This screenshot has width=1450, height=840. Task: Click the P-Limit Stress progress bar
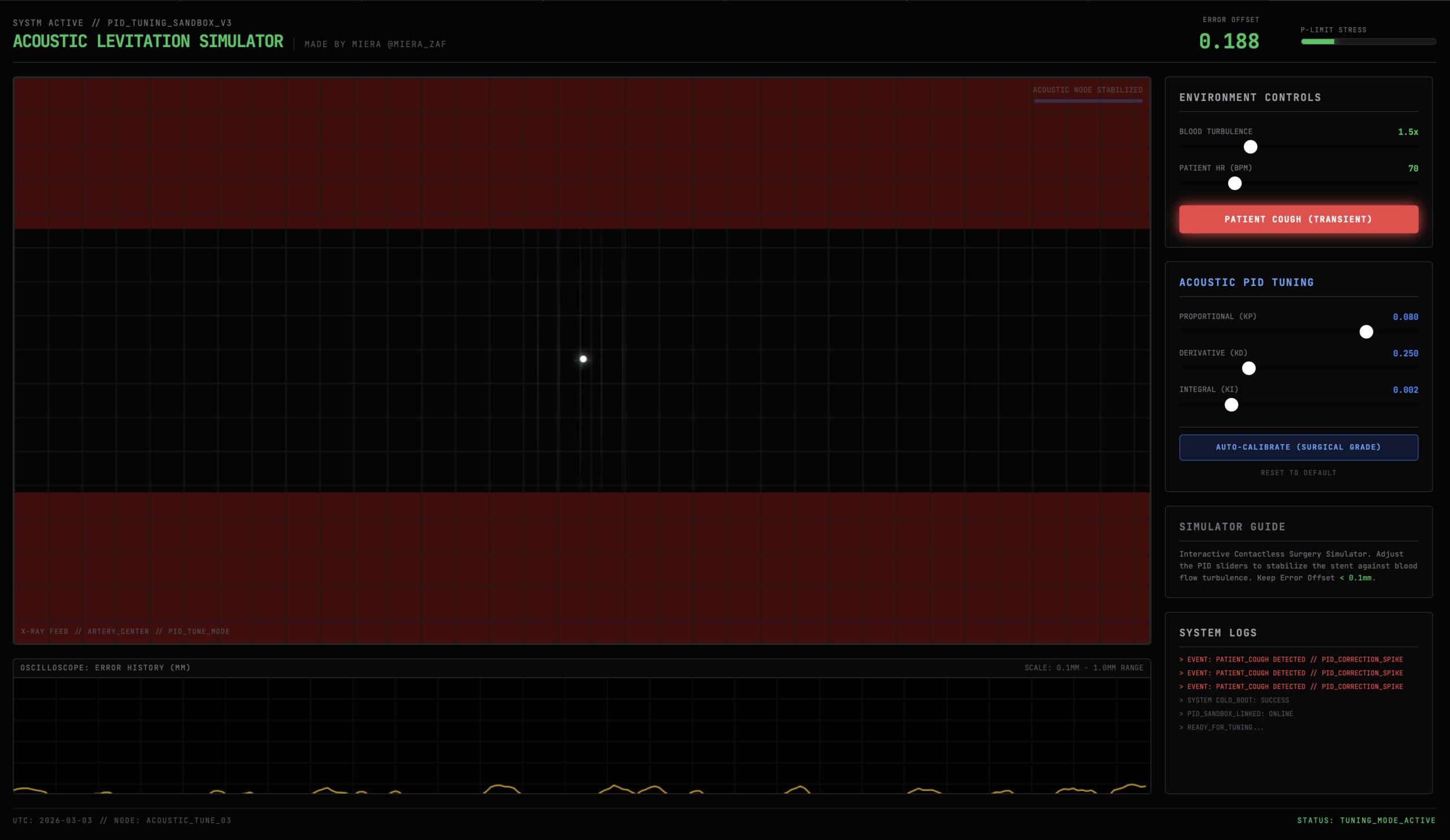coord(1368,41)
